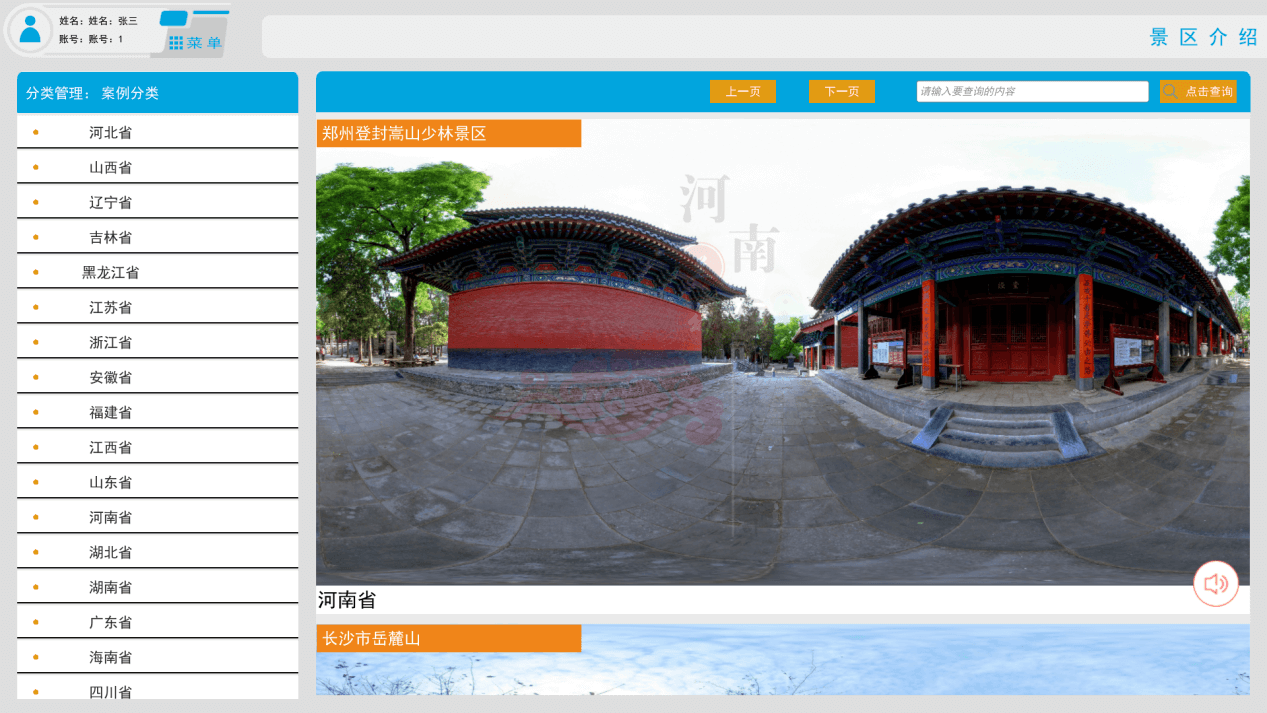This screenshot has width=1267, height=713.
Task: Click the user avatar profile icon
Action: pos(31,29)
